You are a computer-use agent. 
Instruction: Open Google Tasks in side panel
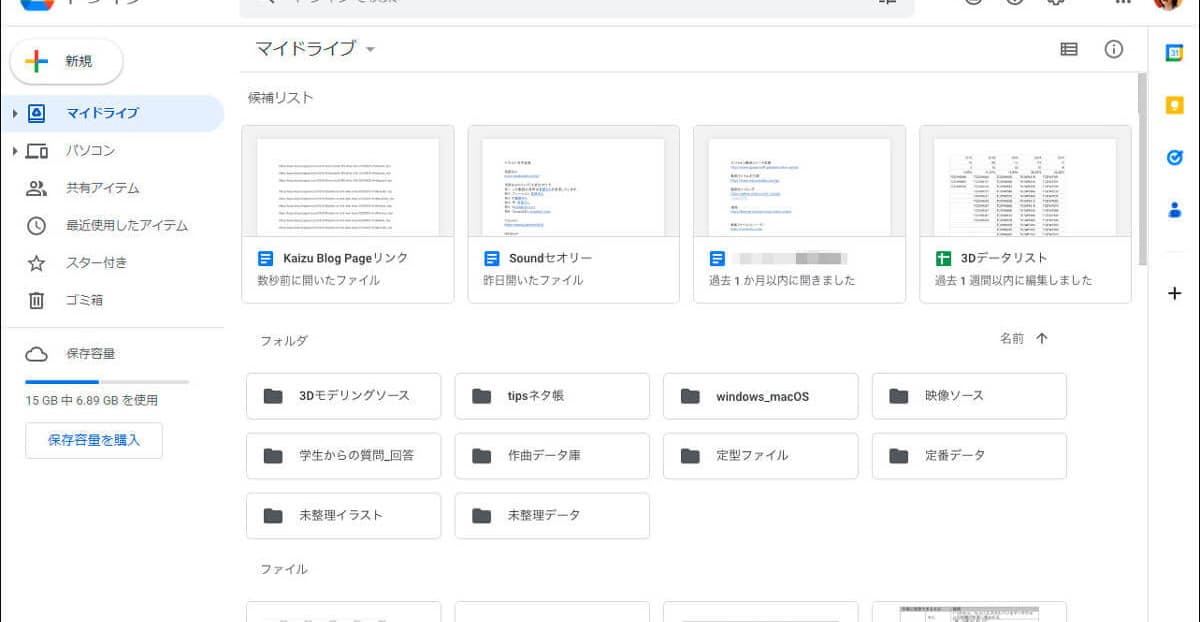(1175, 158)
